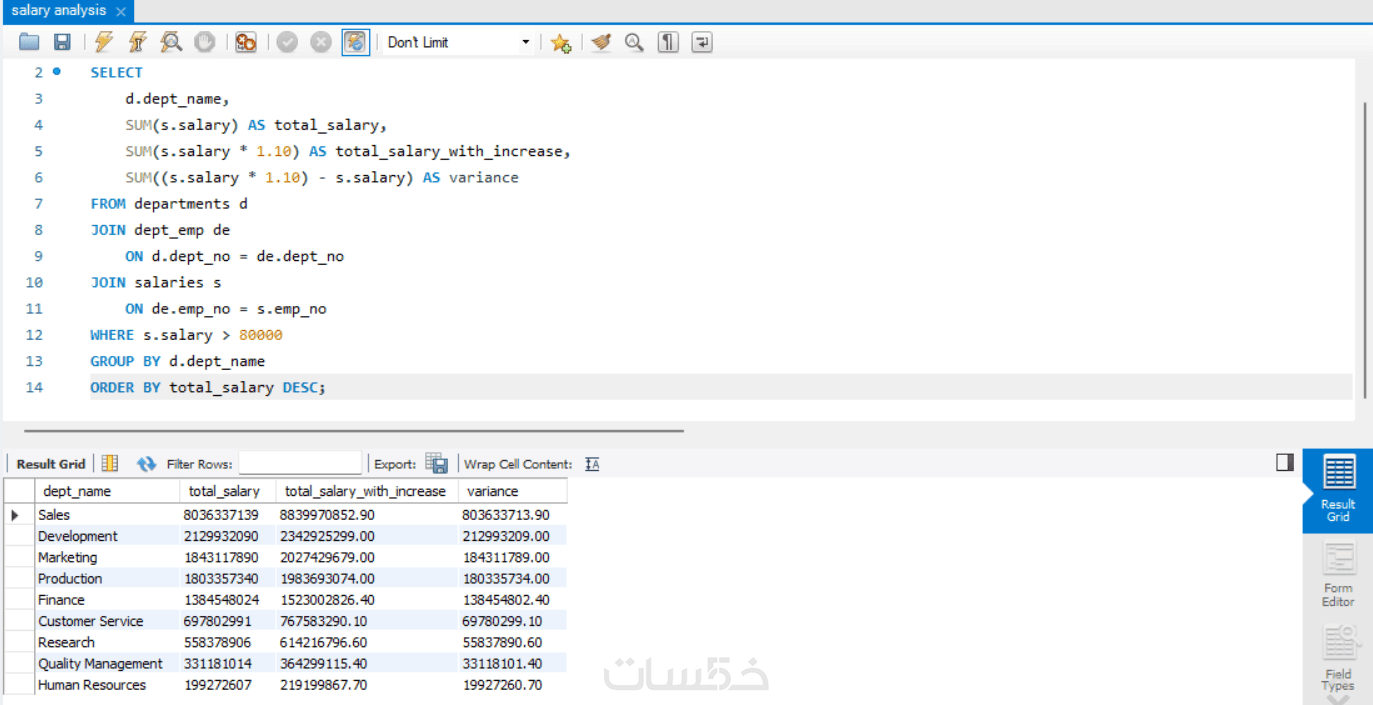
Task: Click the grid columns icon beside Result Grid
Action: click(x=110, y=463)
